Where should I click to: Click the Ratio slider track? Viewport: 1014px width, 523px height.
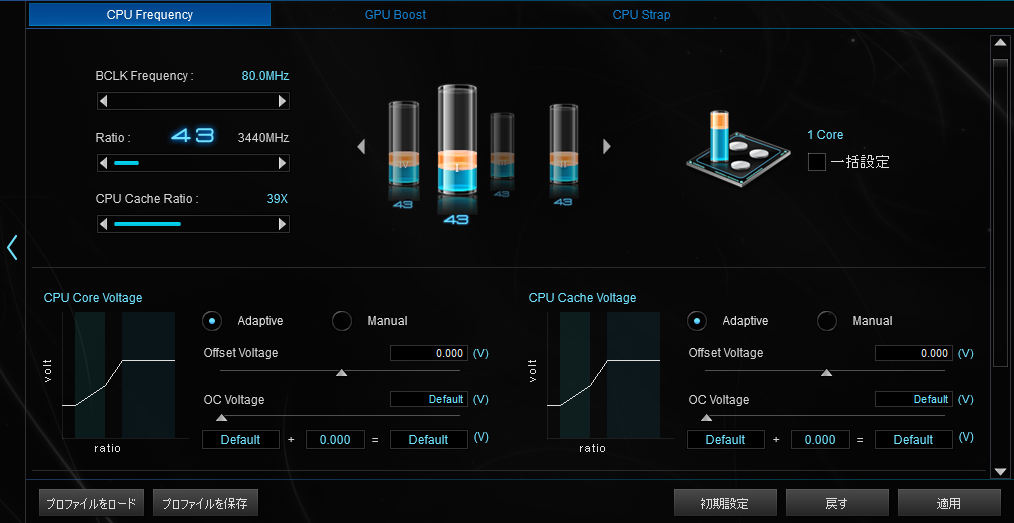(193, 163)
